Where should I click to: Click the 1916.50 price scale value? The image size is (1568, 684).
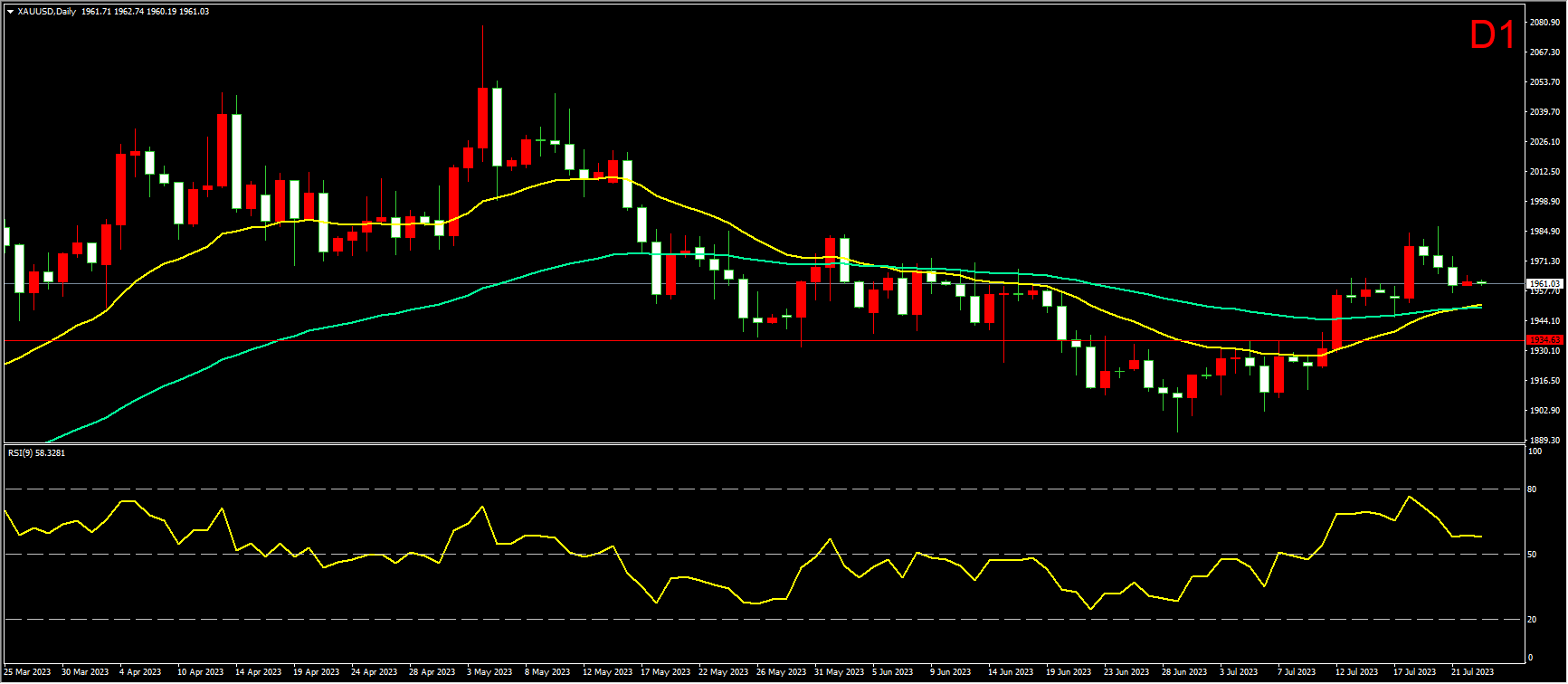tap(1544, 381)
